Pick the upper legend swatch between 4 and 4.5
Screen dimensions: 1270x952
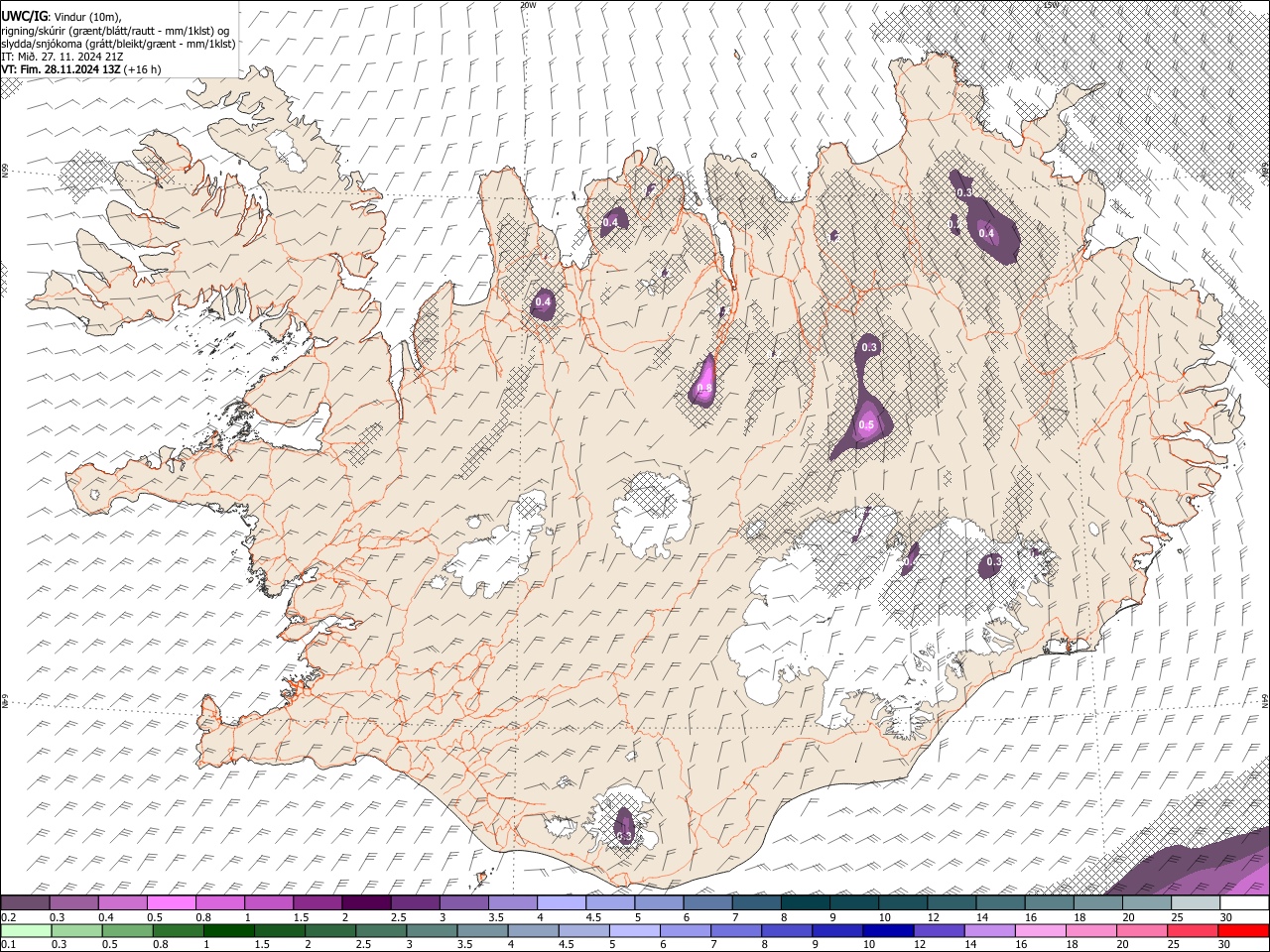click(562, 902)
